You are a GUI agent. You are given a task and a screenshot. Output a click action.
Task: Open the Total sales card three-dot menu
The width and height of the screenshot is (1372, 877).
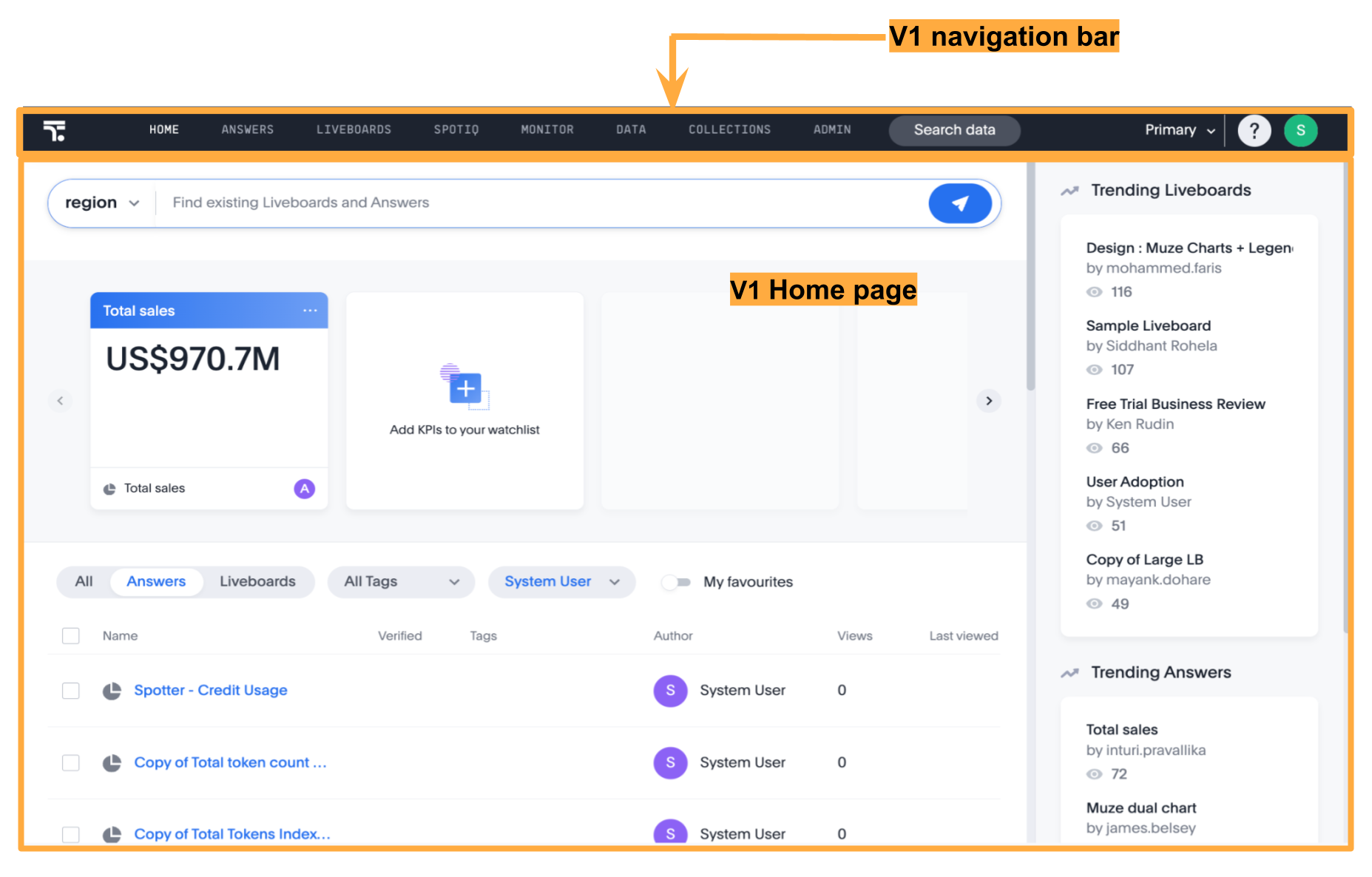(x=310, y=311)
